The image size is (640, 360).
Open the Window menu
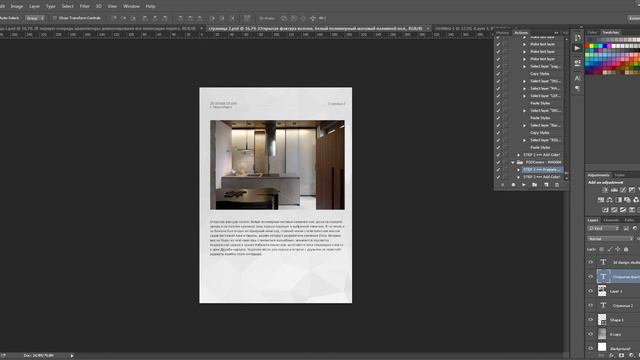[x=131, y=6]
